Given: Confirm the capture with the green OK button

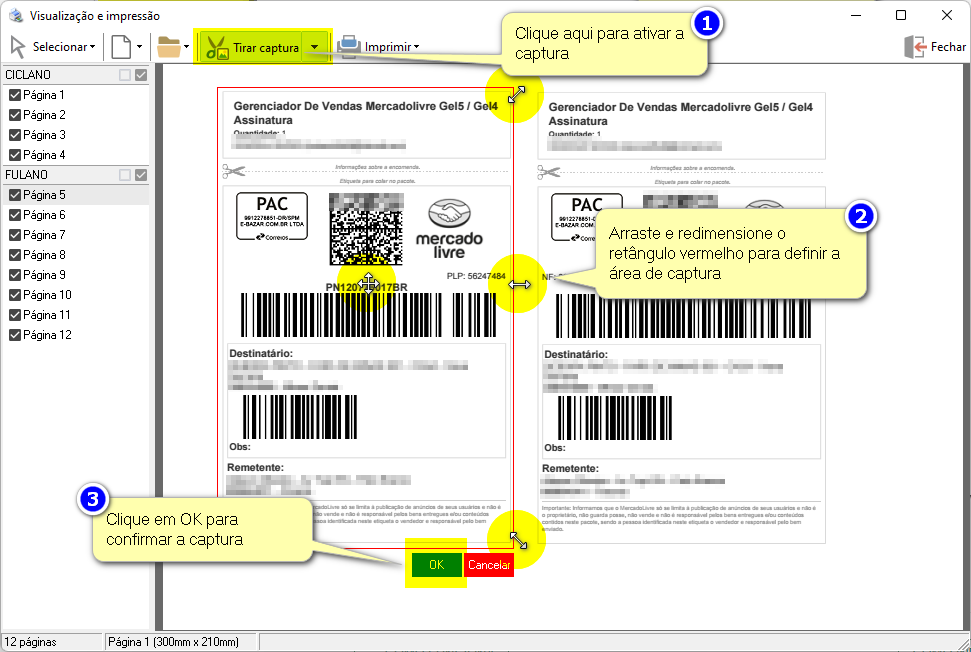Looking at the screenshot, I should [x=437, y=565].
